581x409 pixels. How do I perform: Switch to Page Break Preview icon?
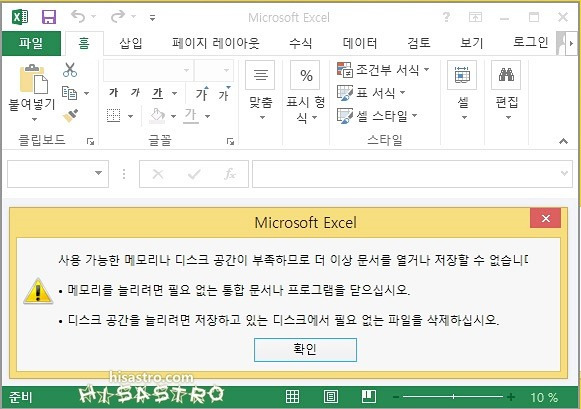point(369,396)
